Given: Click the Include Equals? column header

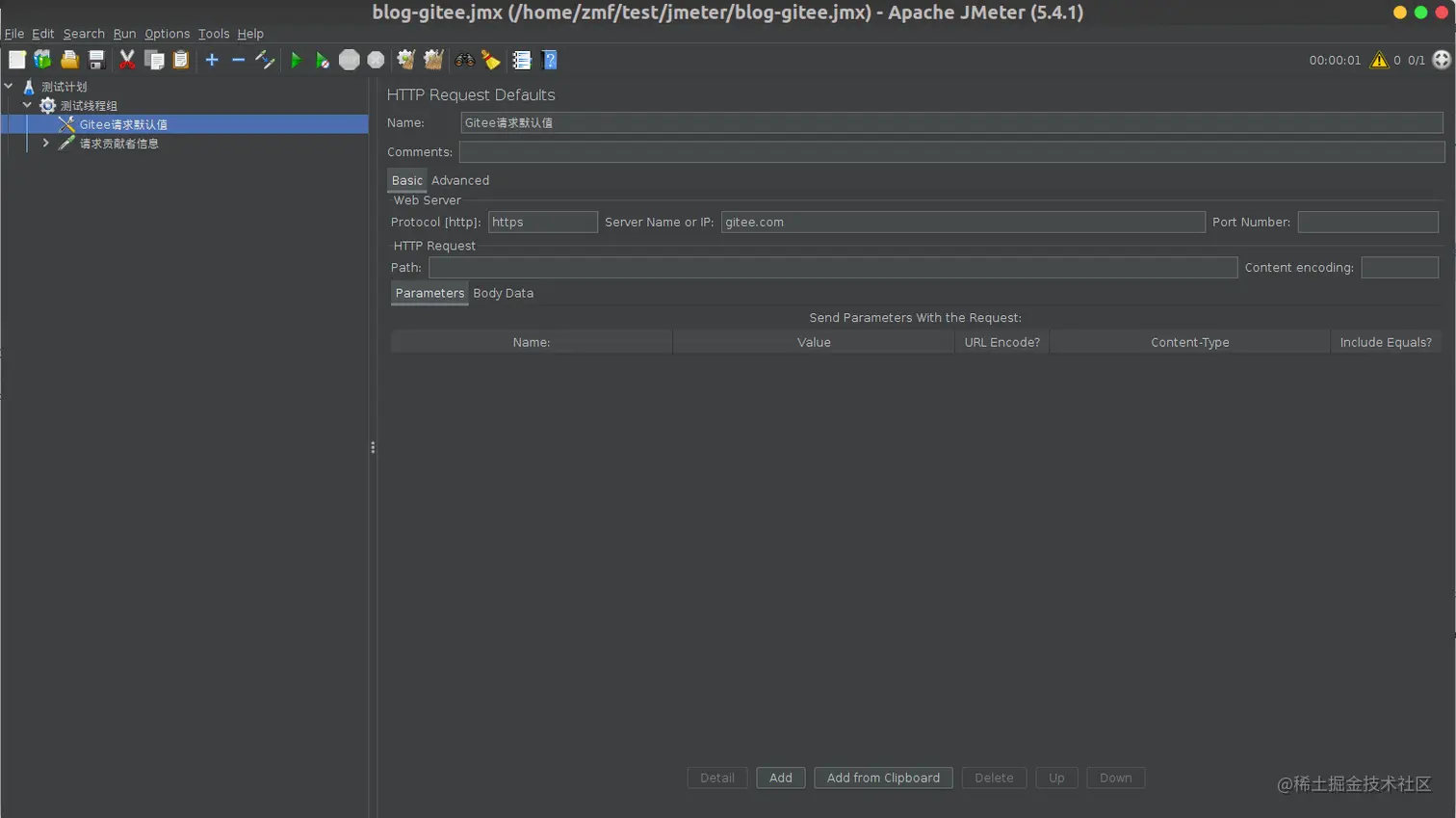Looking at the screenshot, I should [1386, 342].
